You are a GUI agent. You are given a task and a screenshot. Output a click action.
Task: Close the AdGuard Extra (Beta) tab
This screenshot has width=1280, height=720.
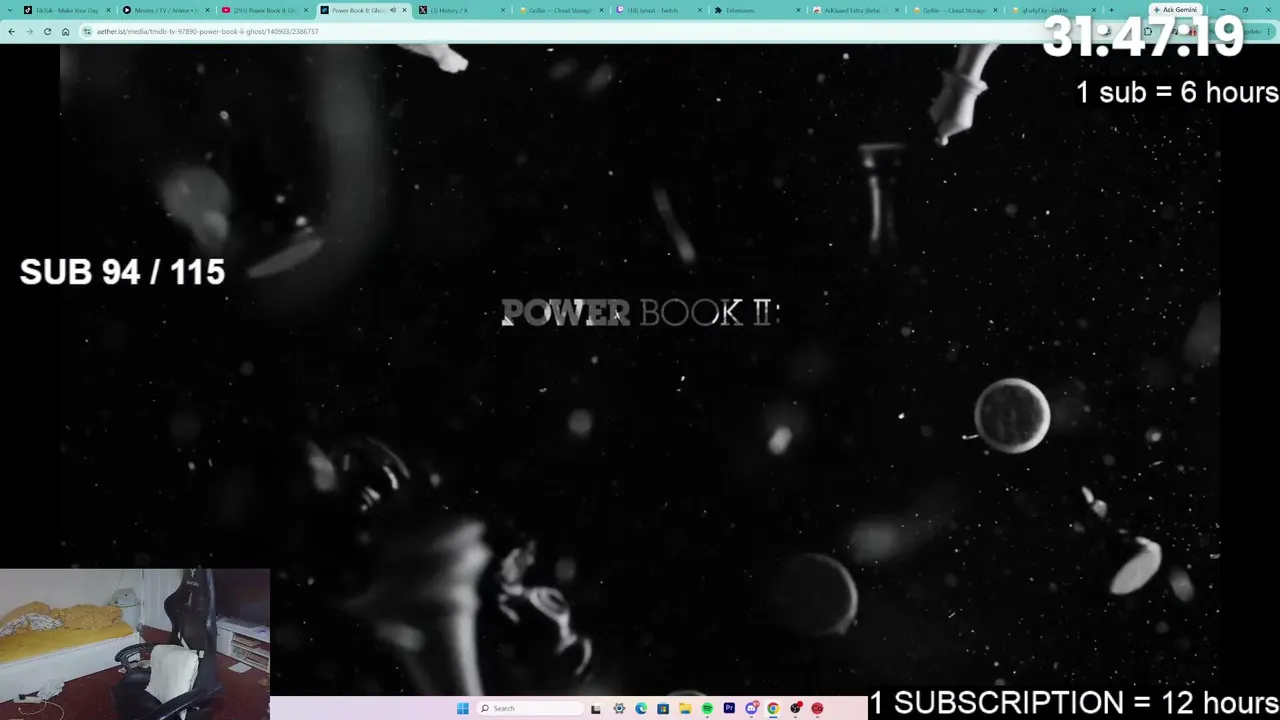[x=898, y=10]
